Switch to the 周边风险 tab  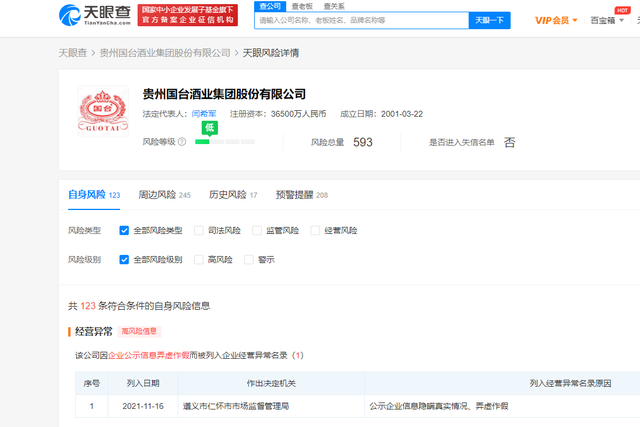tap(164, 195)
